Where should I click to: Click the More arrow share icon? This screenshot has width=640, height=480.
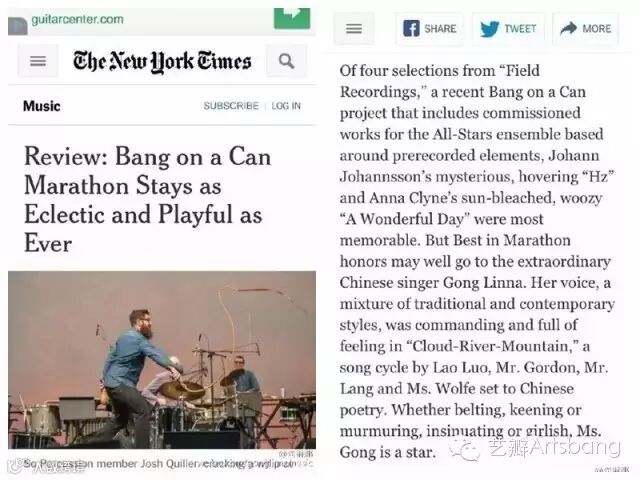(x=569, y=28)
